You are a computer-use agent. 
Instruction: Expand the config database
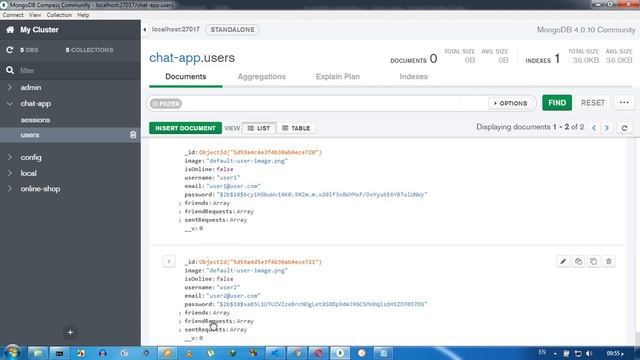[x=10, y=157]
